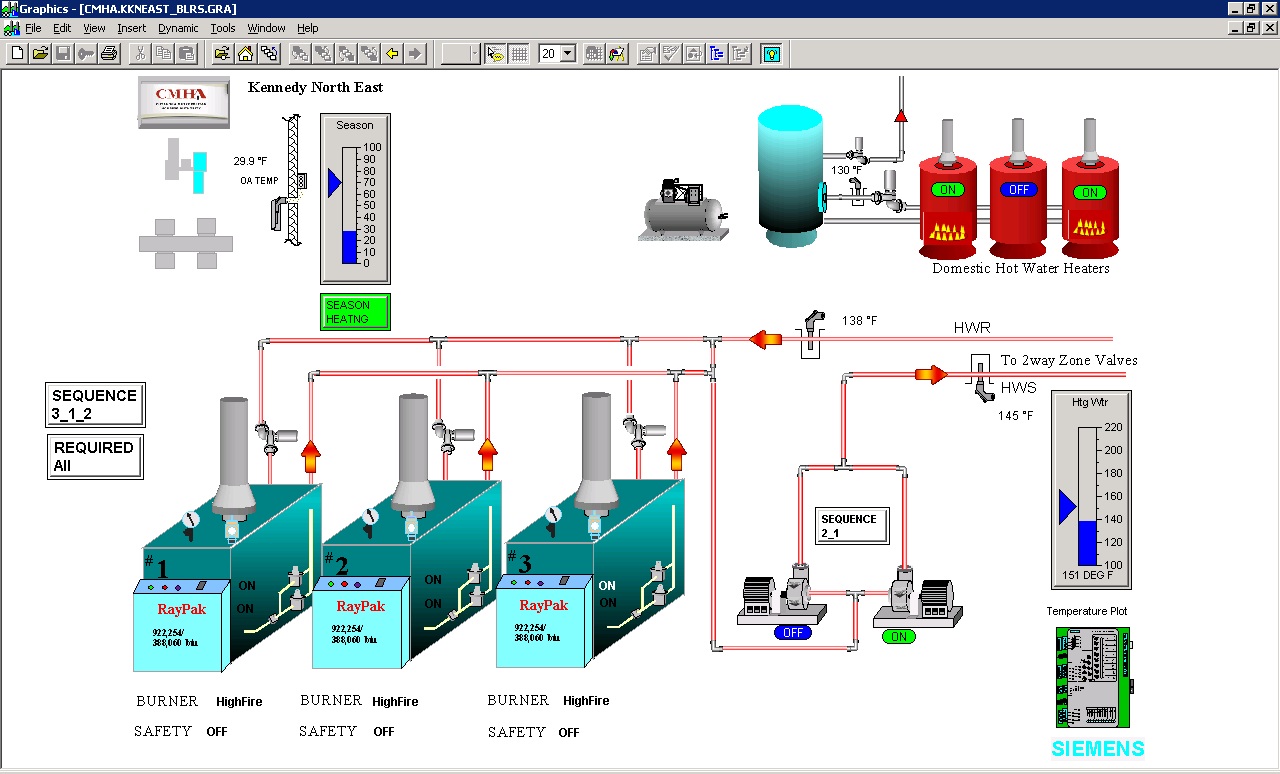The image size is (1280, 774).
Task: Click the Cut scissors icon
Action: (x=140, y=54)
